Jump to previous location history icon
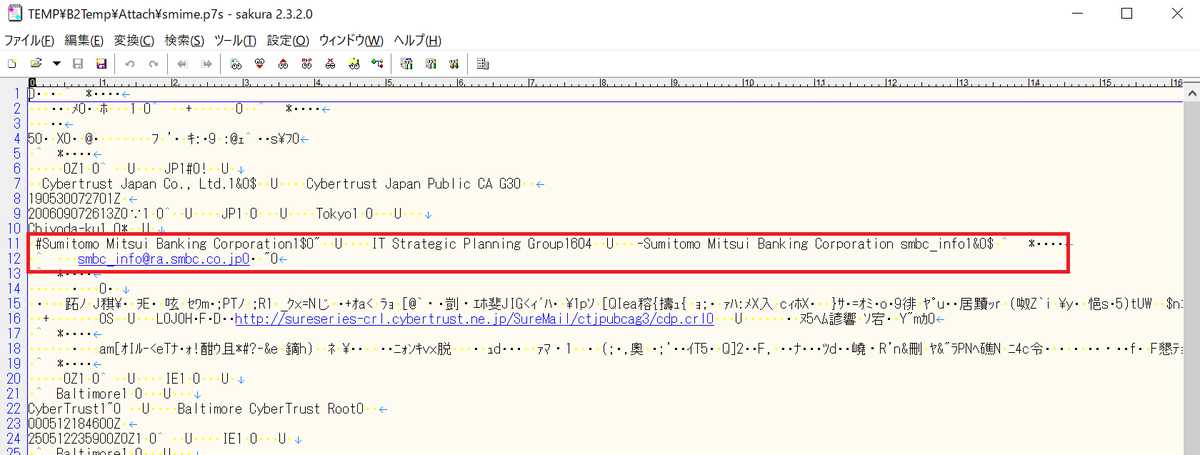 (182, 63)
